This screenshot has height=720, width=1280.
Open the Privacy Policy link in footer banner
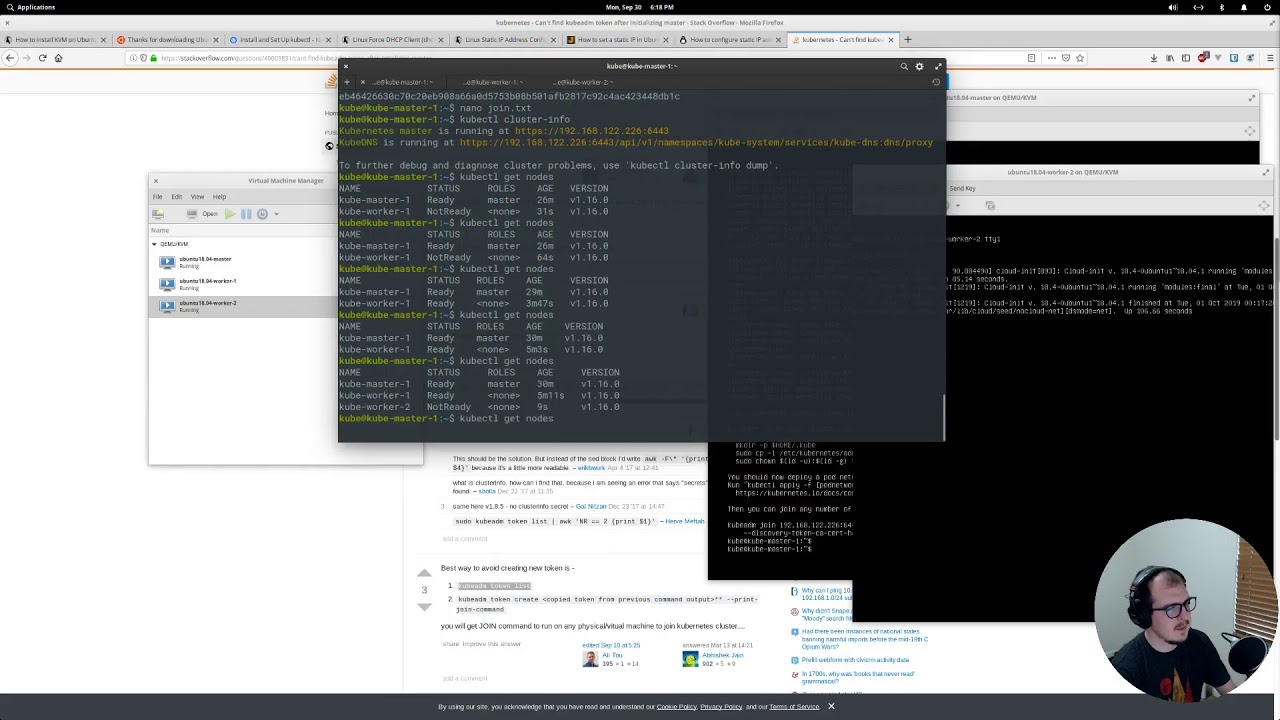tap(721, 707)
